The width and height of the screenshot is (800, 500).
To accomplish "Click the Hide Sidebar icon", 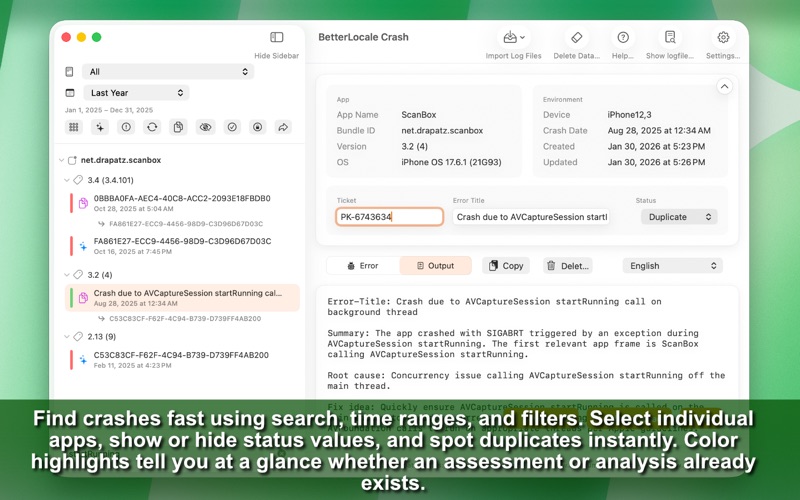I will (277, 37).
